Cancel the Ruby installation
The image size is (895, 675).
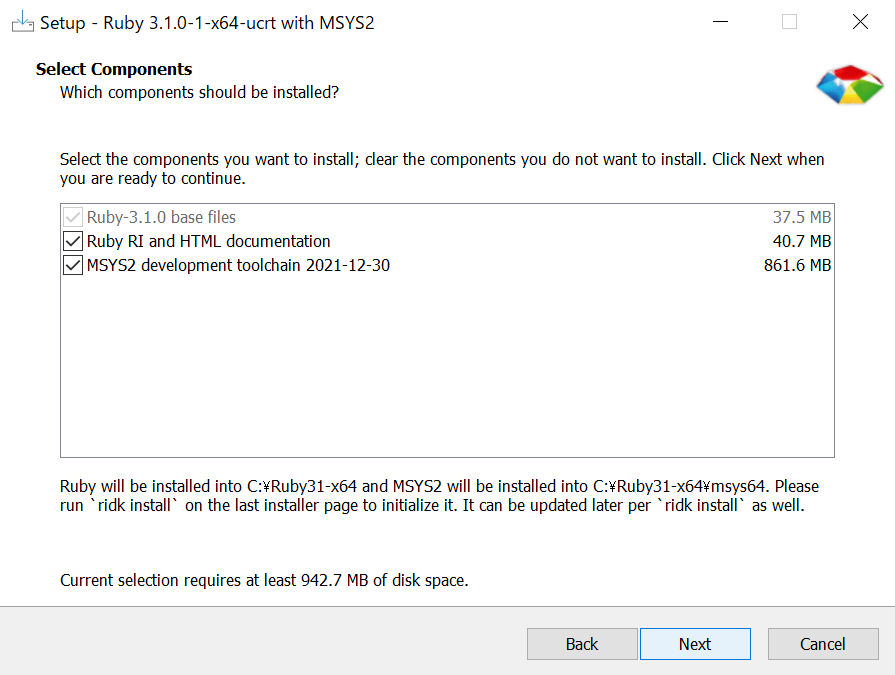coord(823,644)
